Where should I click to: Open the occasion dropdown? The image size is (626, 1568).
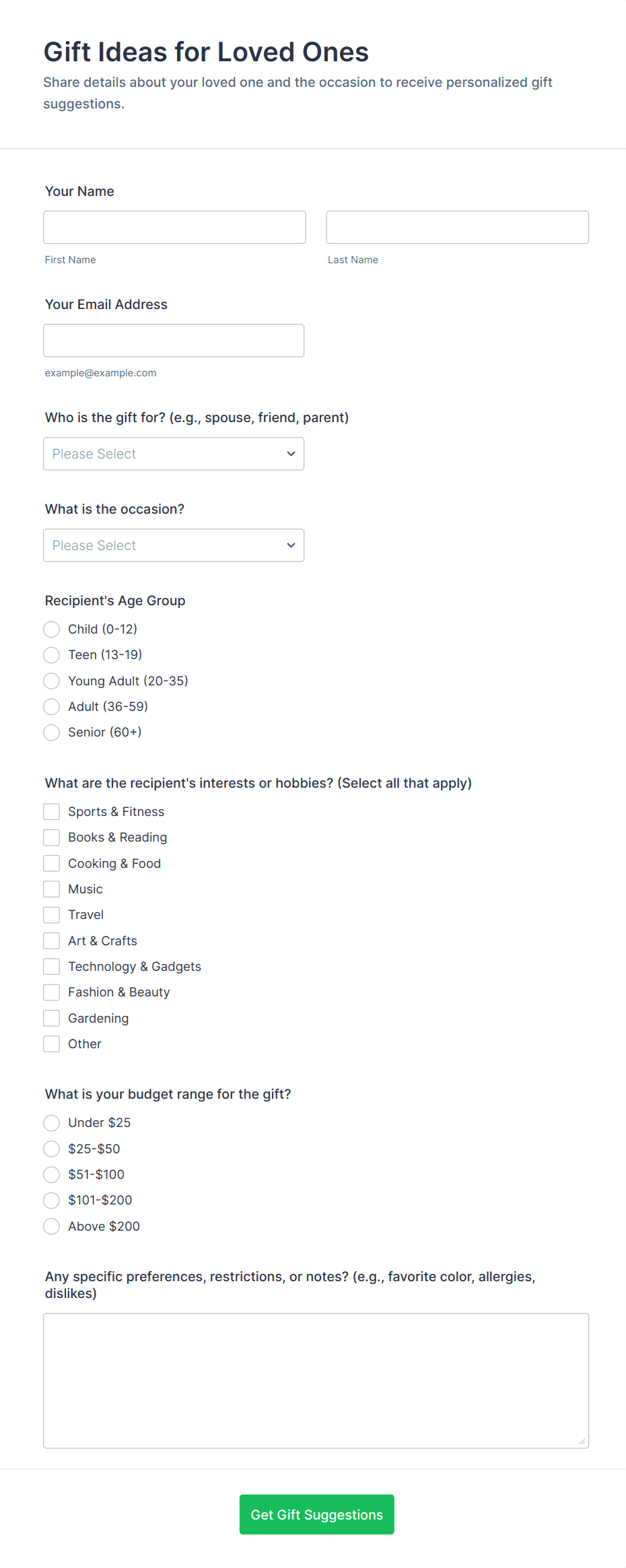[173, 545]
